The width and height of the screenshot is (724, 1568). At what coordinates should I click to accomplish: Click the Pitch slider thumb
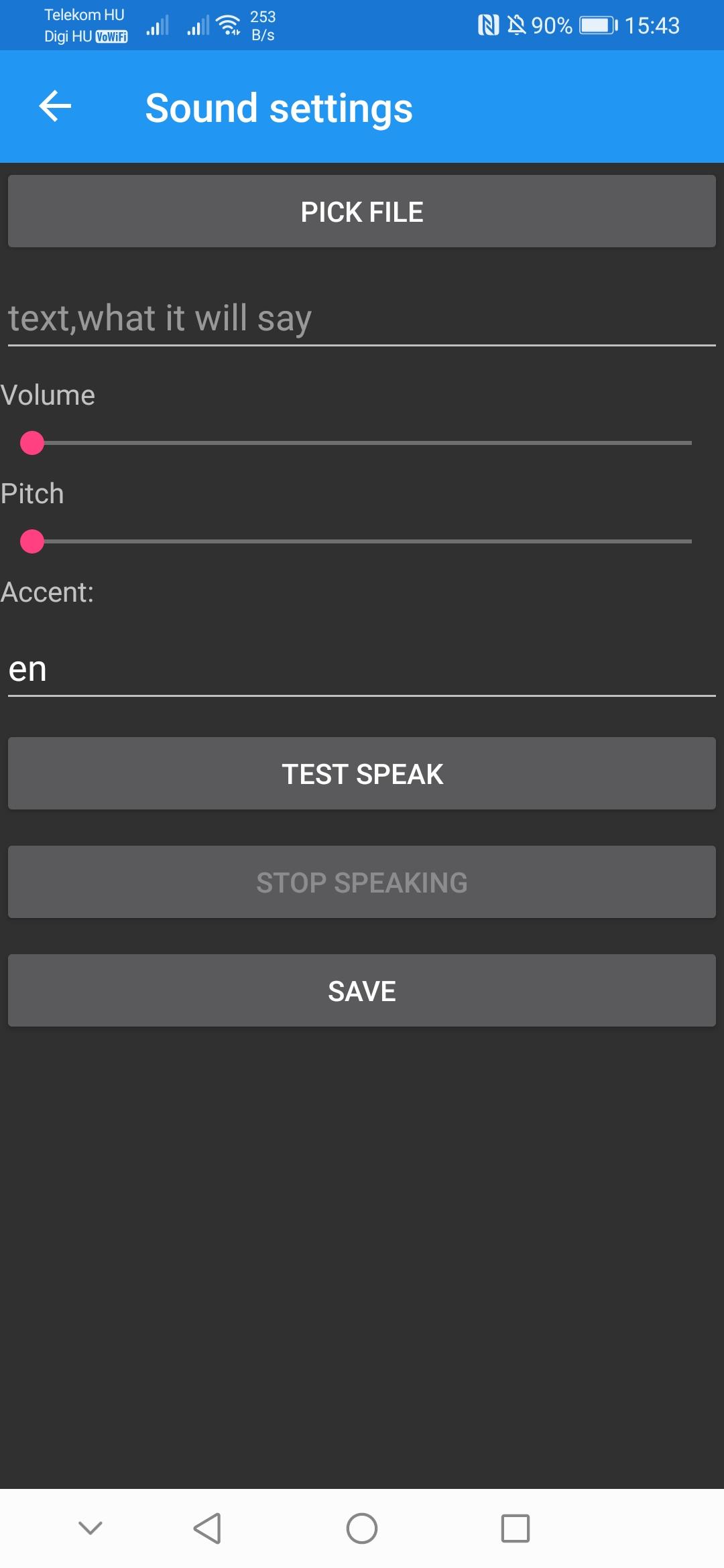click(x=32, y=541)
